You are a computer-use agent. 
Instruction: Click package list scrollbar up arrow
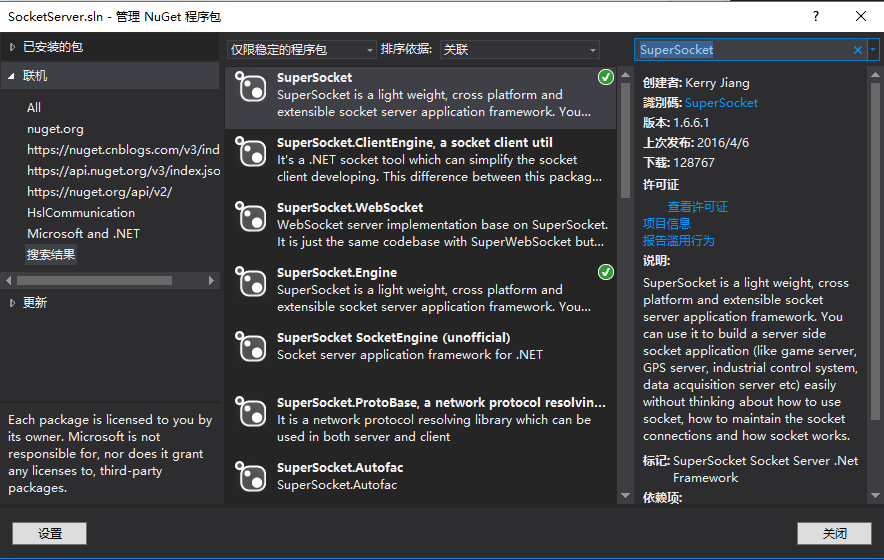[625, 74]
